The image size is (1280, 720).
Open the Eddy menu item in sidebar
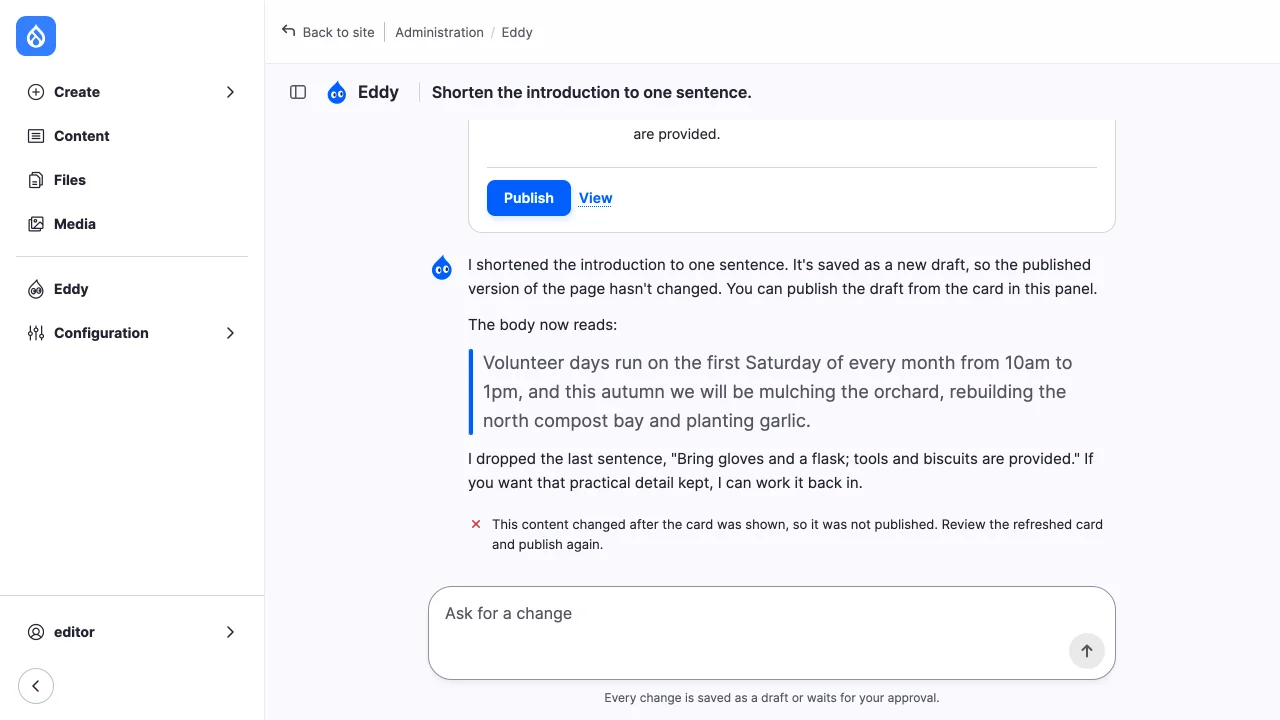(x=132, y=289)
